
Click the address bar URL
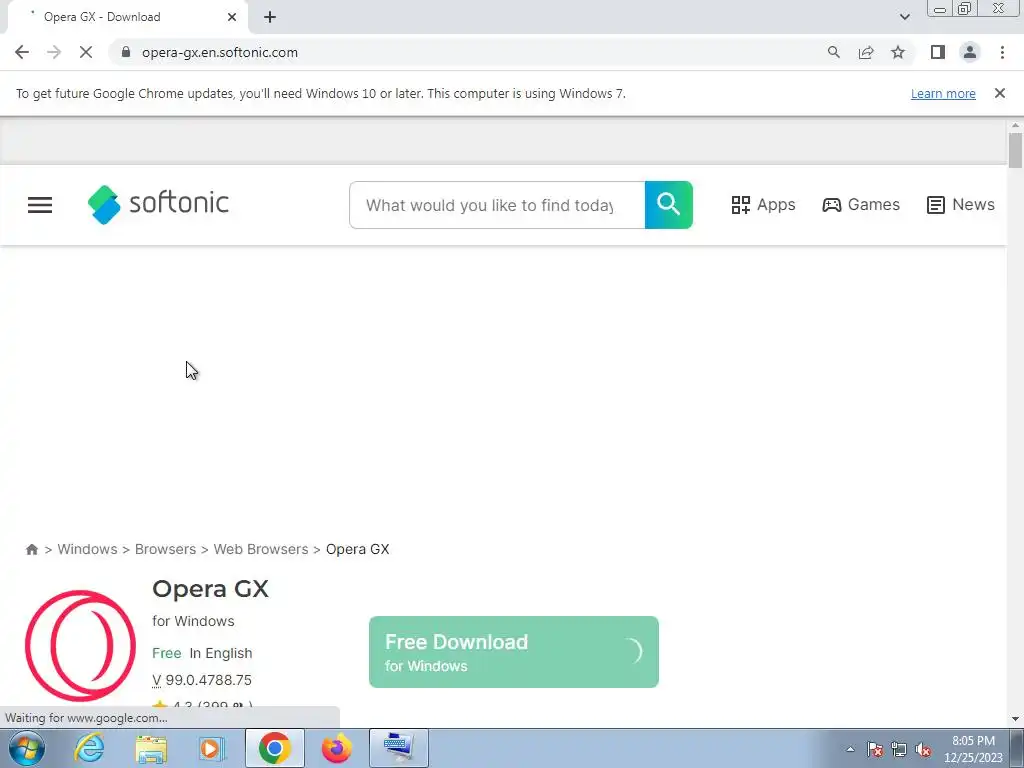point(219,52)
